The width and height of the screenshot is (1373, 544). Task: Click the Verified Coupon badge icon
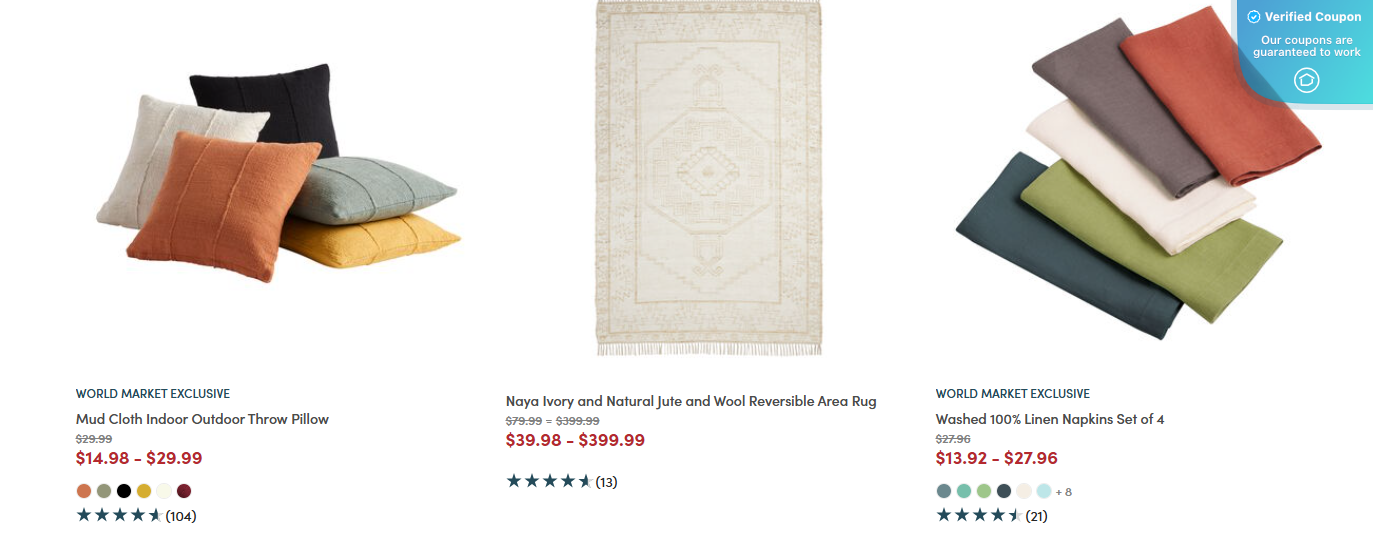pyautogui.click(x=1306, y=80)
